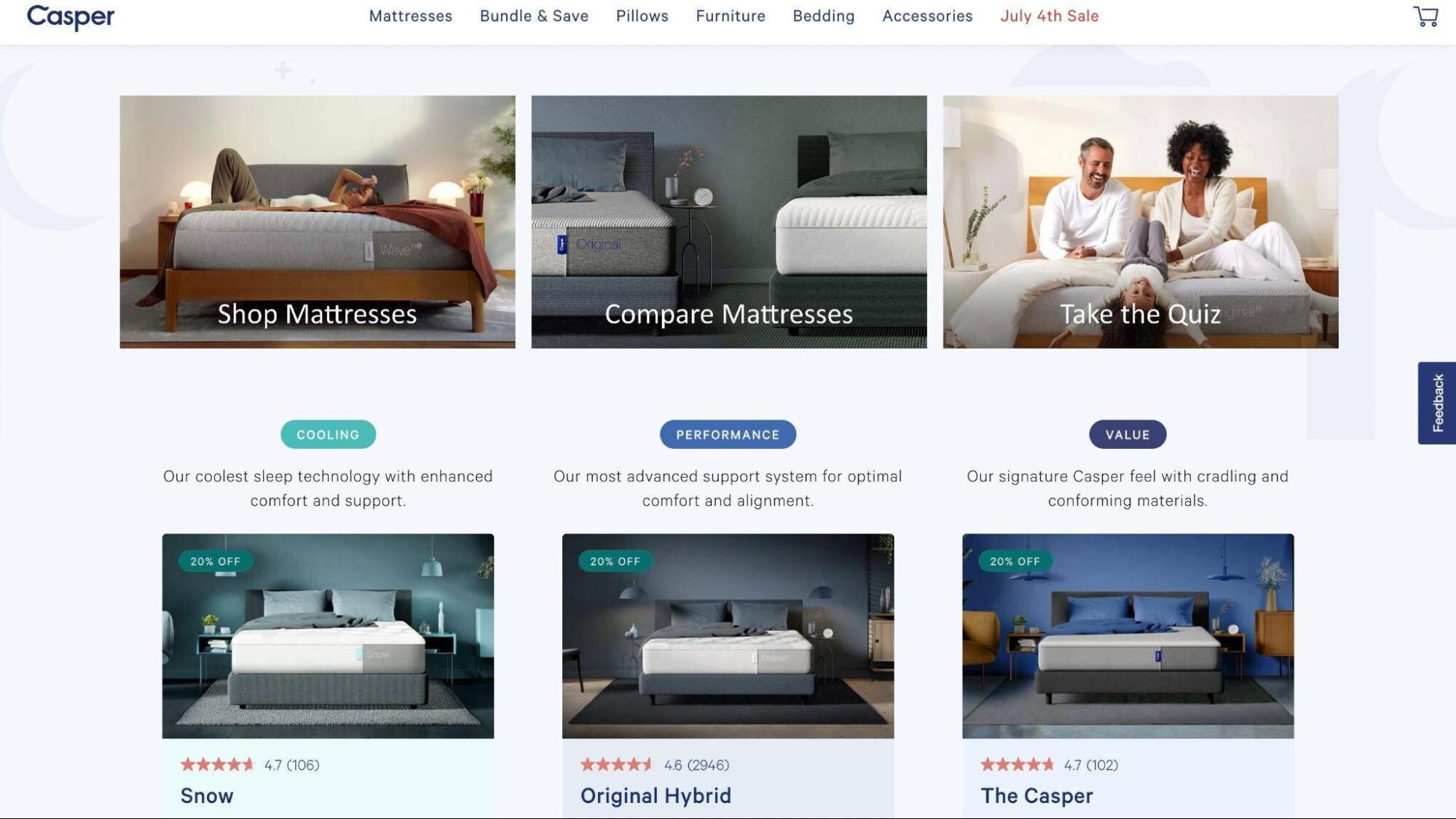Open the Bundle & Save menu
Image resolution: width=1456 pixels, height=819 pixels.
tap(534, 16)
